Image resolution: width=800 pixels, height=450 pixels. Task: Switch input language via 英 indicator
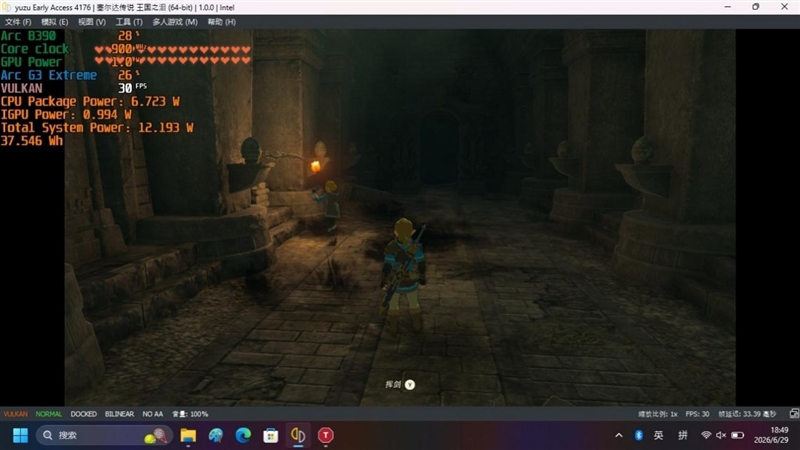659,435
